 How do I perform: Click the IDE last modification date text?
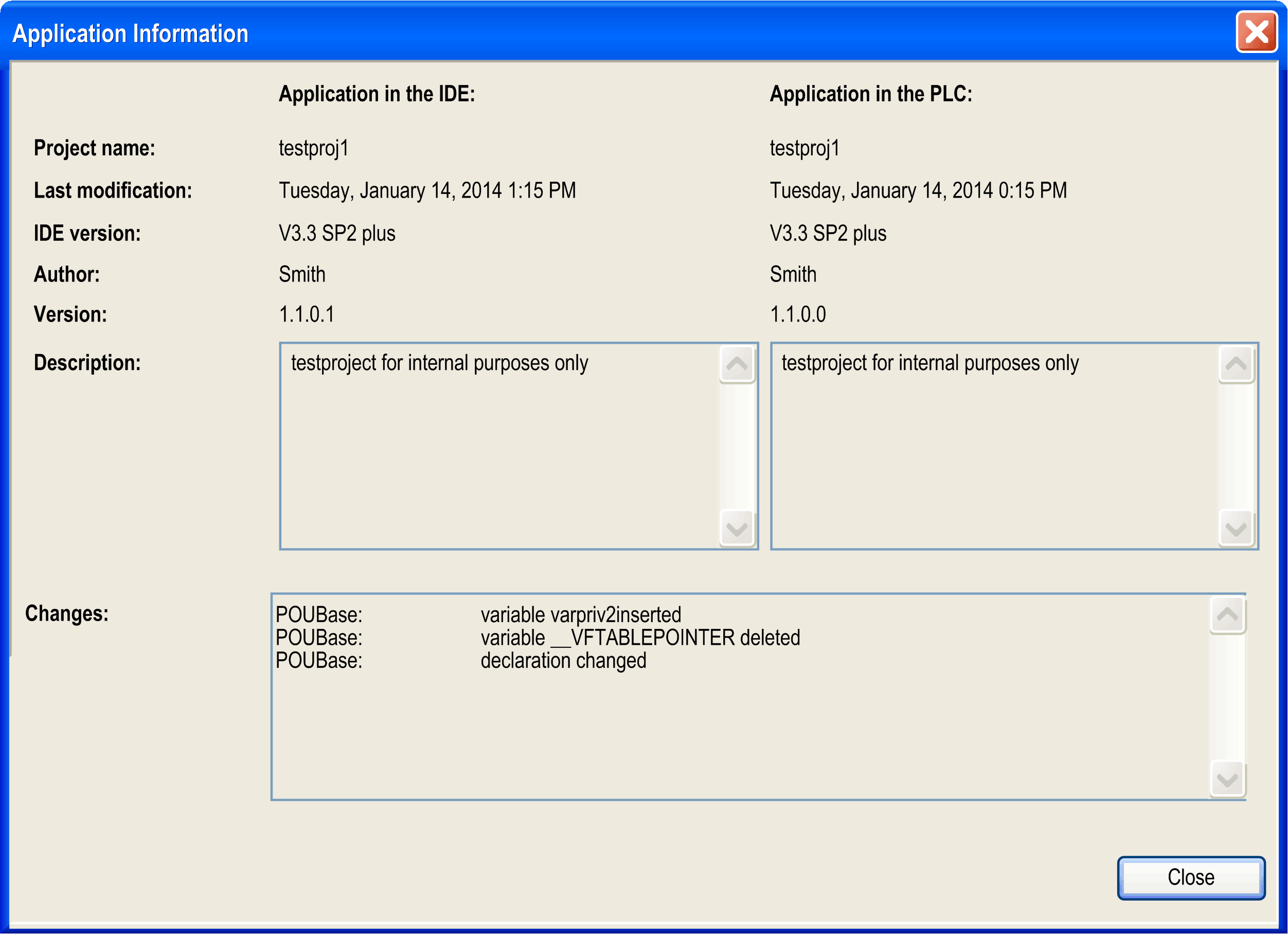(427, 190)
